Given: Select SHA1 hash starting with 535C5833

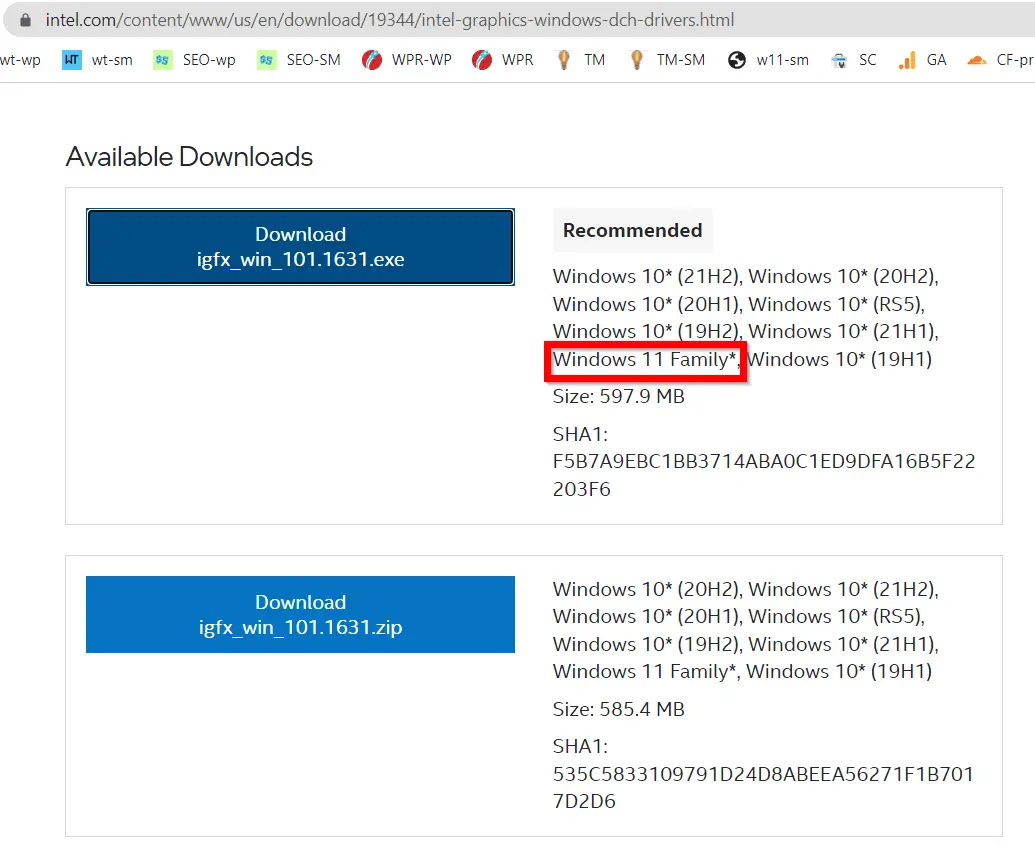Looking at the screenshot, I should 763,787.
